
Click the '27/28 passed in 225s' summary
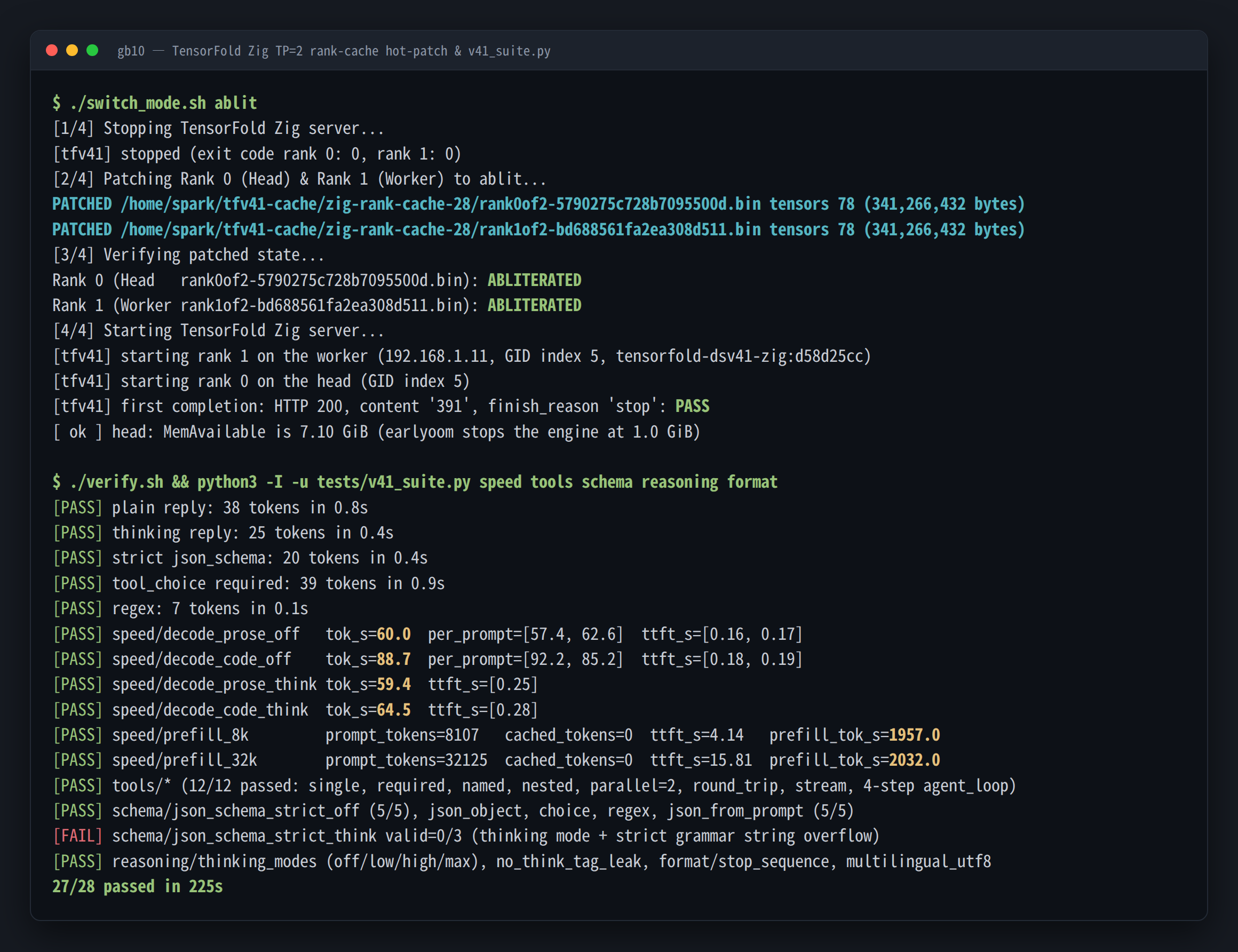[138, 887]
